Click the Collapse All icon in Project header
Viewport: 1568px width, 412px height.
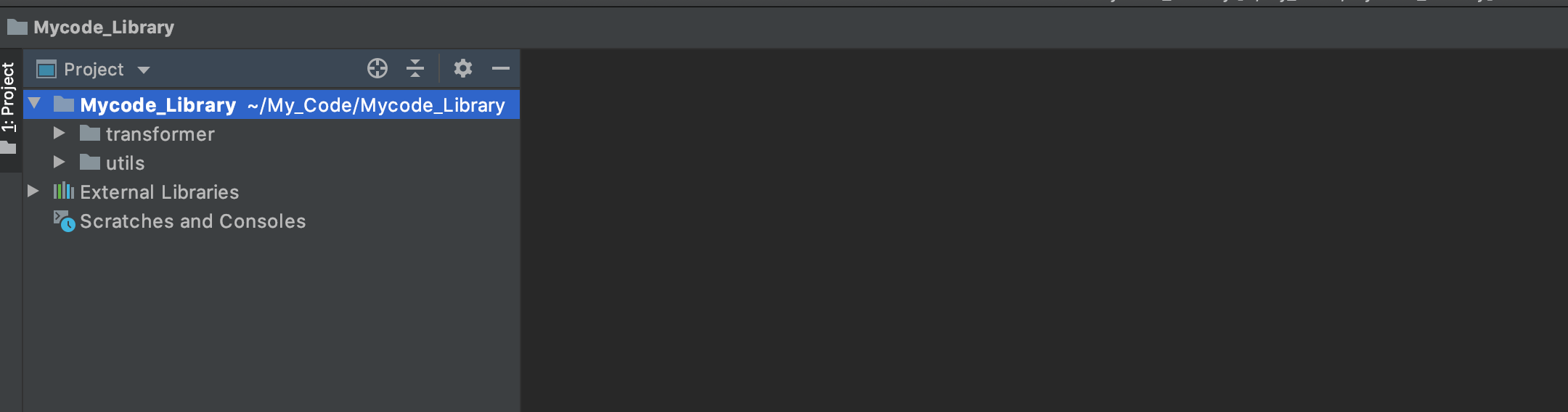point(415,68)
